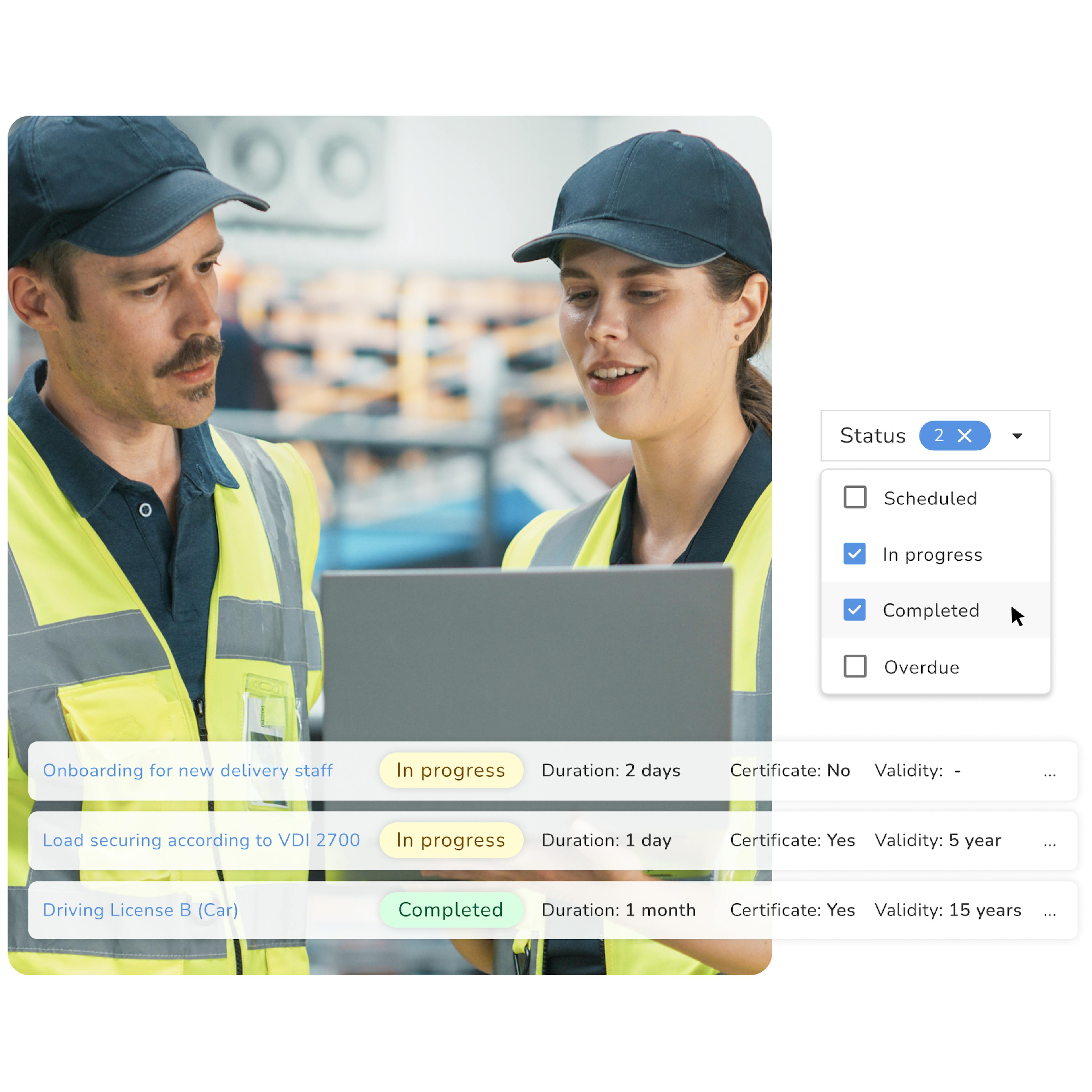
Task: Open Onboarding for new delivery staff link
Action: 188,770
